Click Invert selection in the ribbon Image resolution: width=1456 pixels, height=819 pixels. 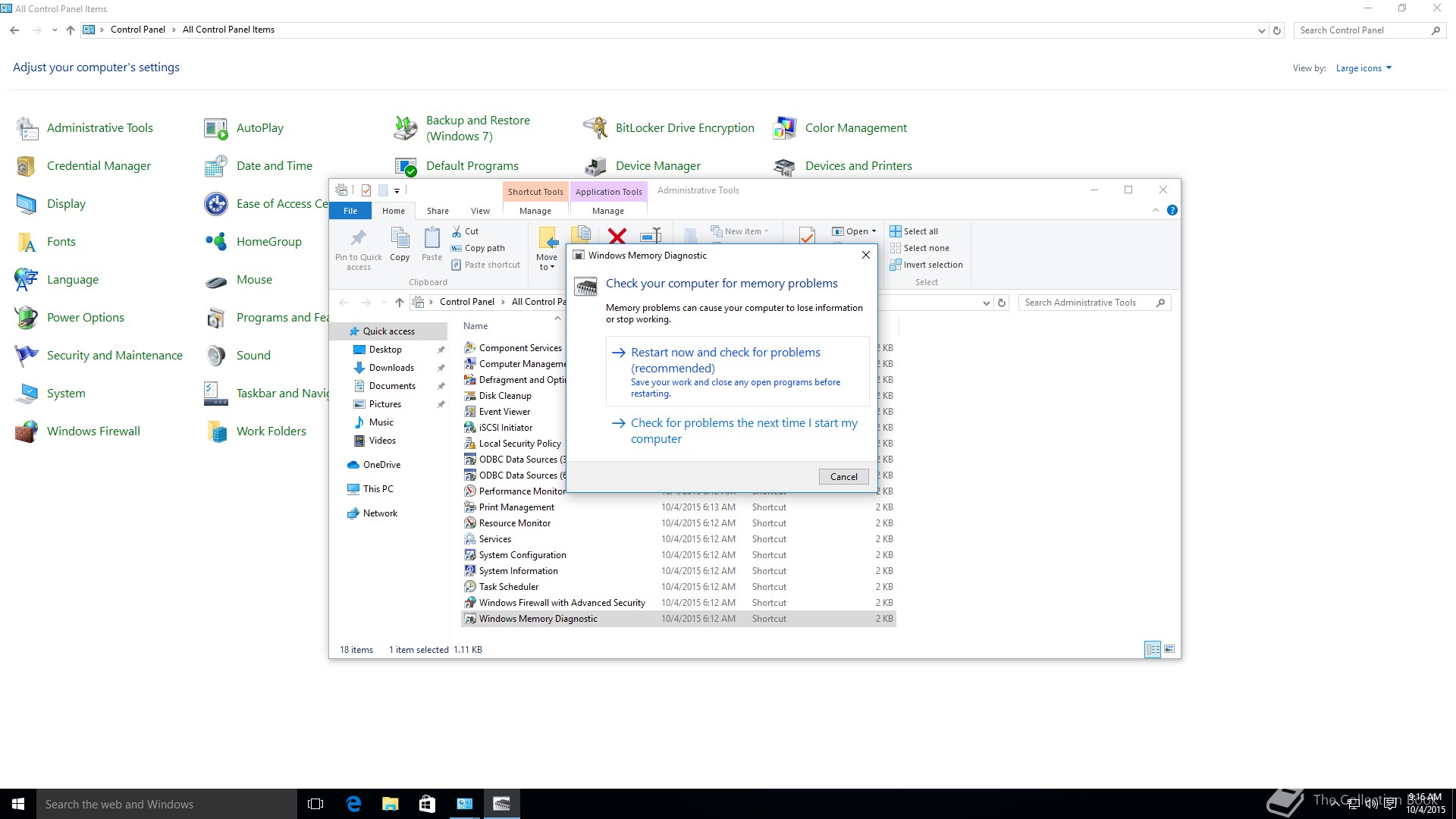click(926, 265)
